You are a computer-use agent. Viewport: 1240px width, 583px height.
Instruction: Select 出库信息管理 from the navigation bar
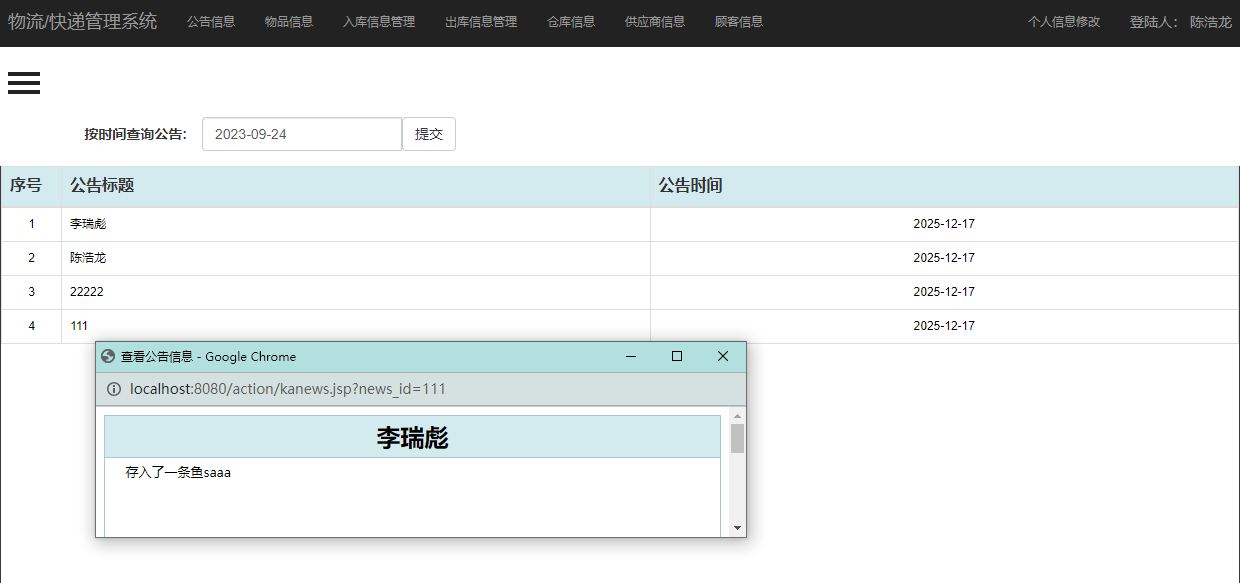tap(480, 21)
